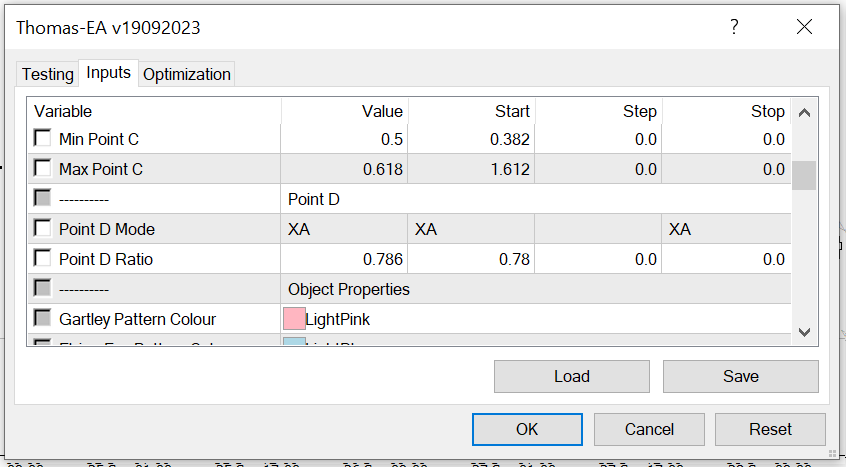Open the Point D Mode value dropdown XA

(x=344, y=229)
